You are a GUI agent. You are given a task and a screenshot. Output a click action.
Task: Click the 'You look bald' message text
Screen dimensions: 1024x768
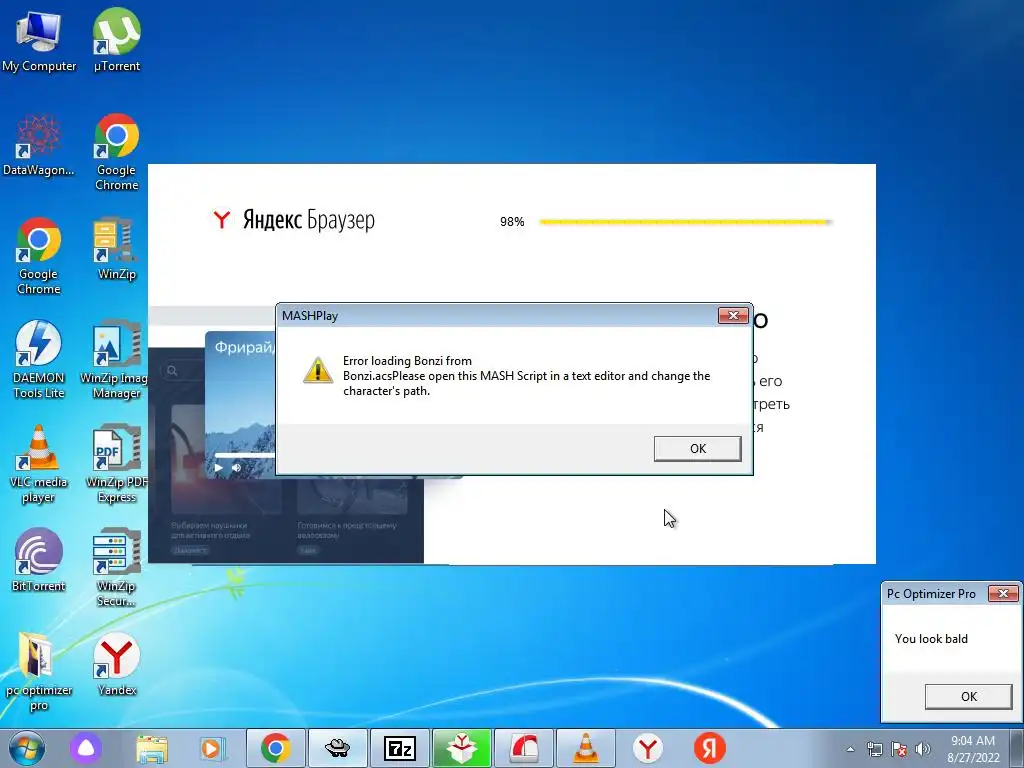(x=931, y=639)
